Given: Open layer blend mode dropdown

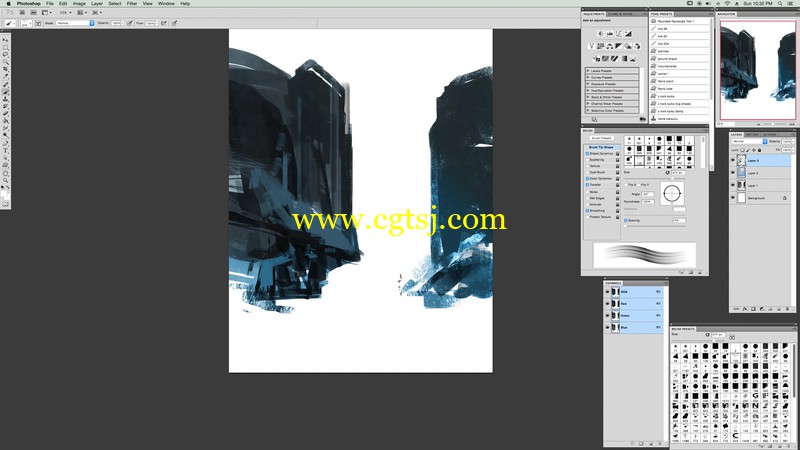Looking at the screenshot, I should point(749,141).
